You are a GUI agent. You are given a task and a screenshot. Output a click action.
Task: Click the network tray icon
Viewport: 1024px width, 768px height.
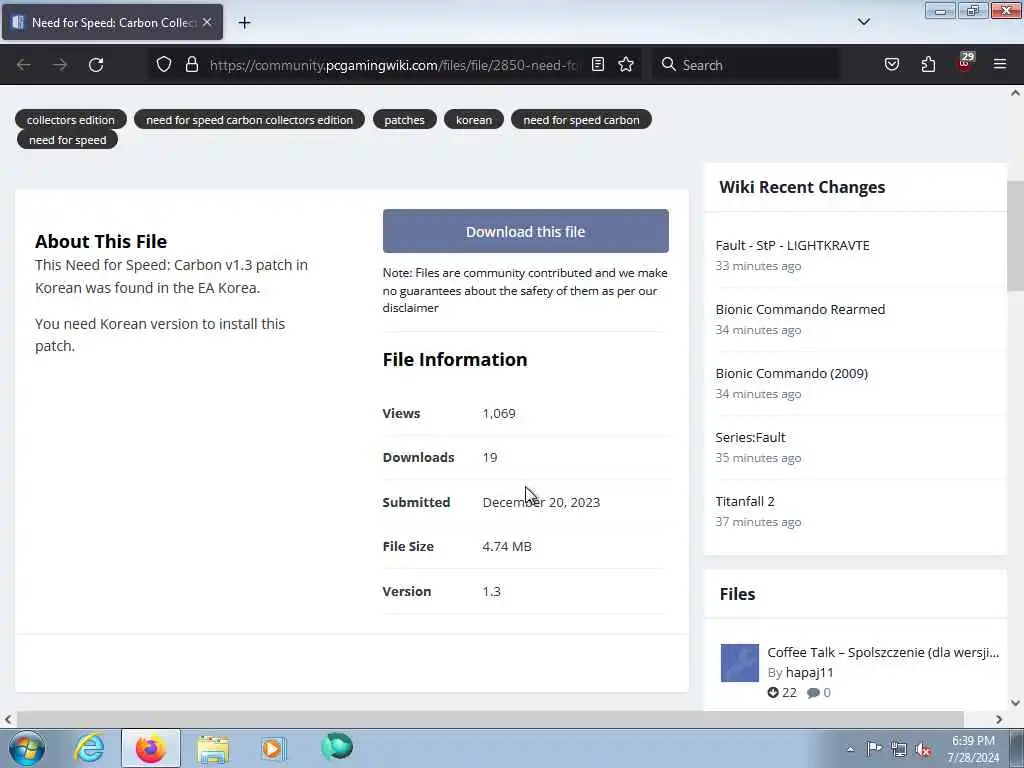(x=899, y=749)
